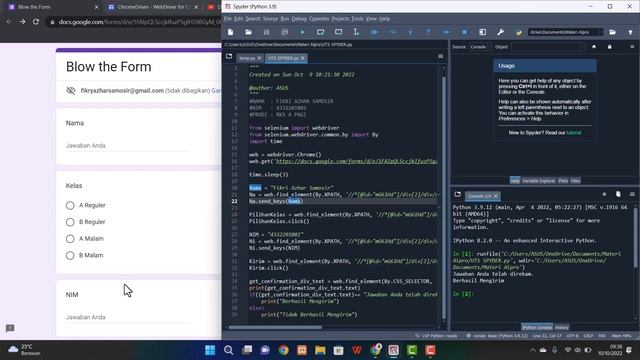Change to parent directory arrow icon

[x=630, y=32]
